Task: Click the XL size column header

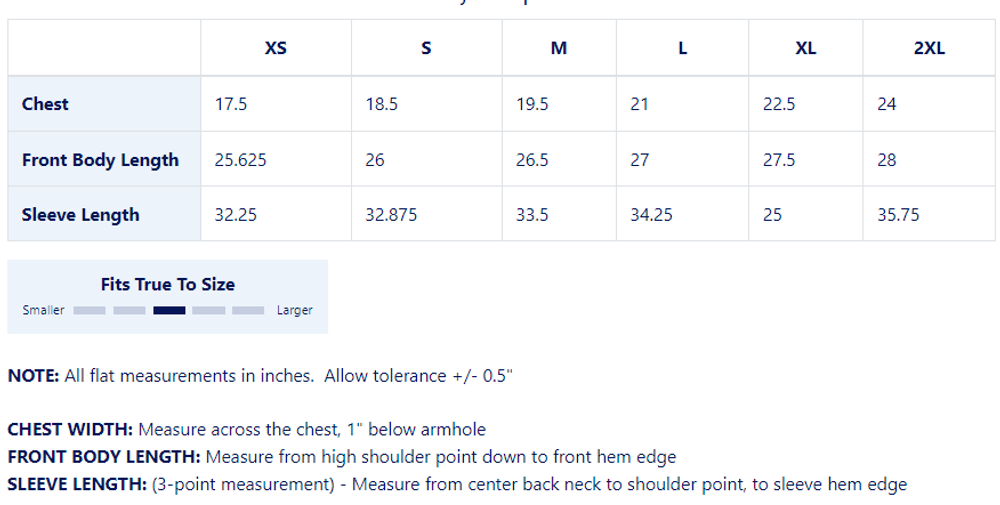Action: click(x=806, y=48)
